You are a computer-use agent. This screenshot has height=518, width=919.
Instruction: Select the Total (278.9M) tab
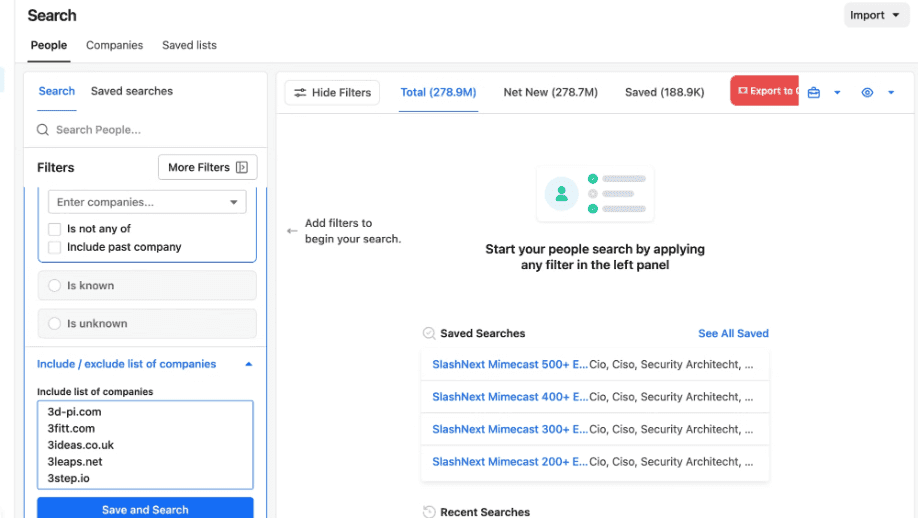[438, 93]
